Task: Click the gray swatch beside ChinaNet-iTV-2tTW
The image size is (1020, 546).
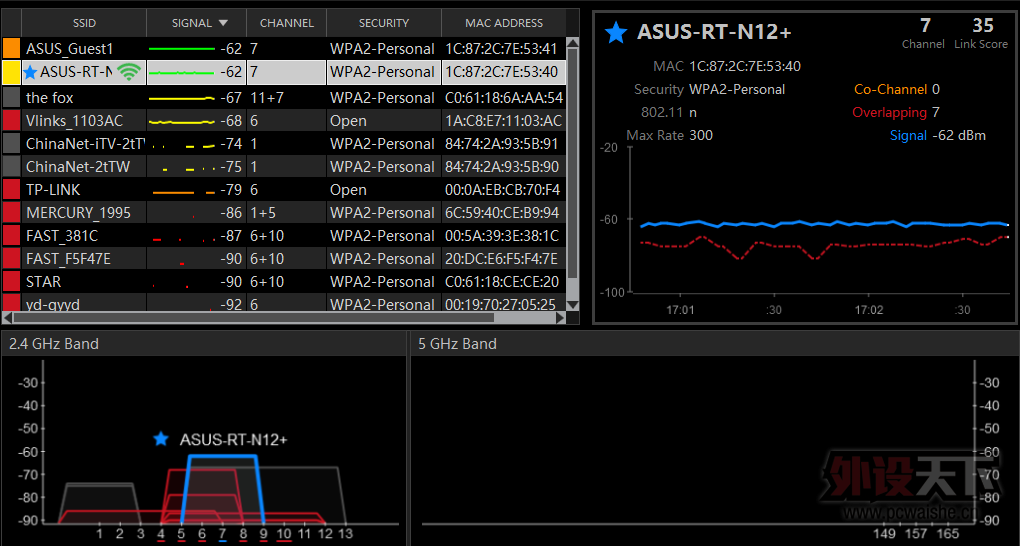Action: coord(12,144)
